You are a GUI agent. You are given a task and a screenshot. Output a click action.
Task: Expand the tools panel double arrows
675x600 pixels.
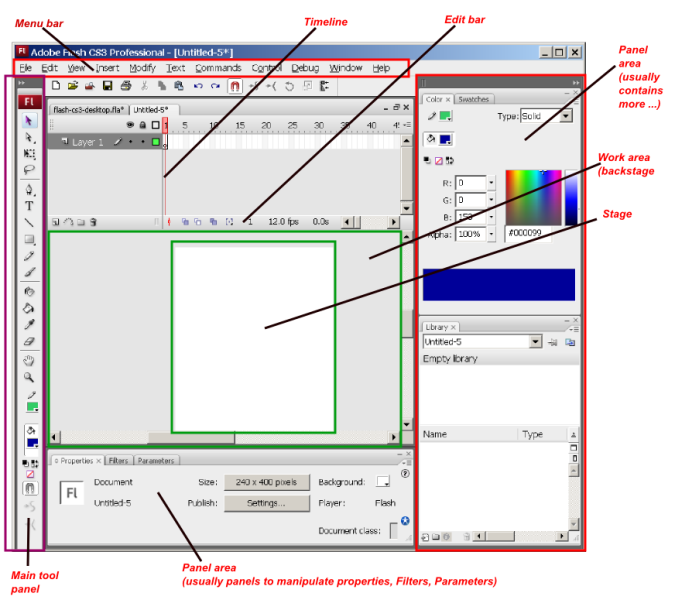(22, 83)
